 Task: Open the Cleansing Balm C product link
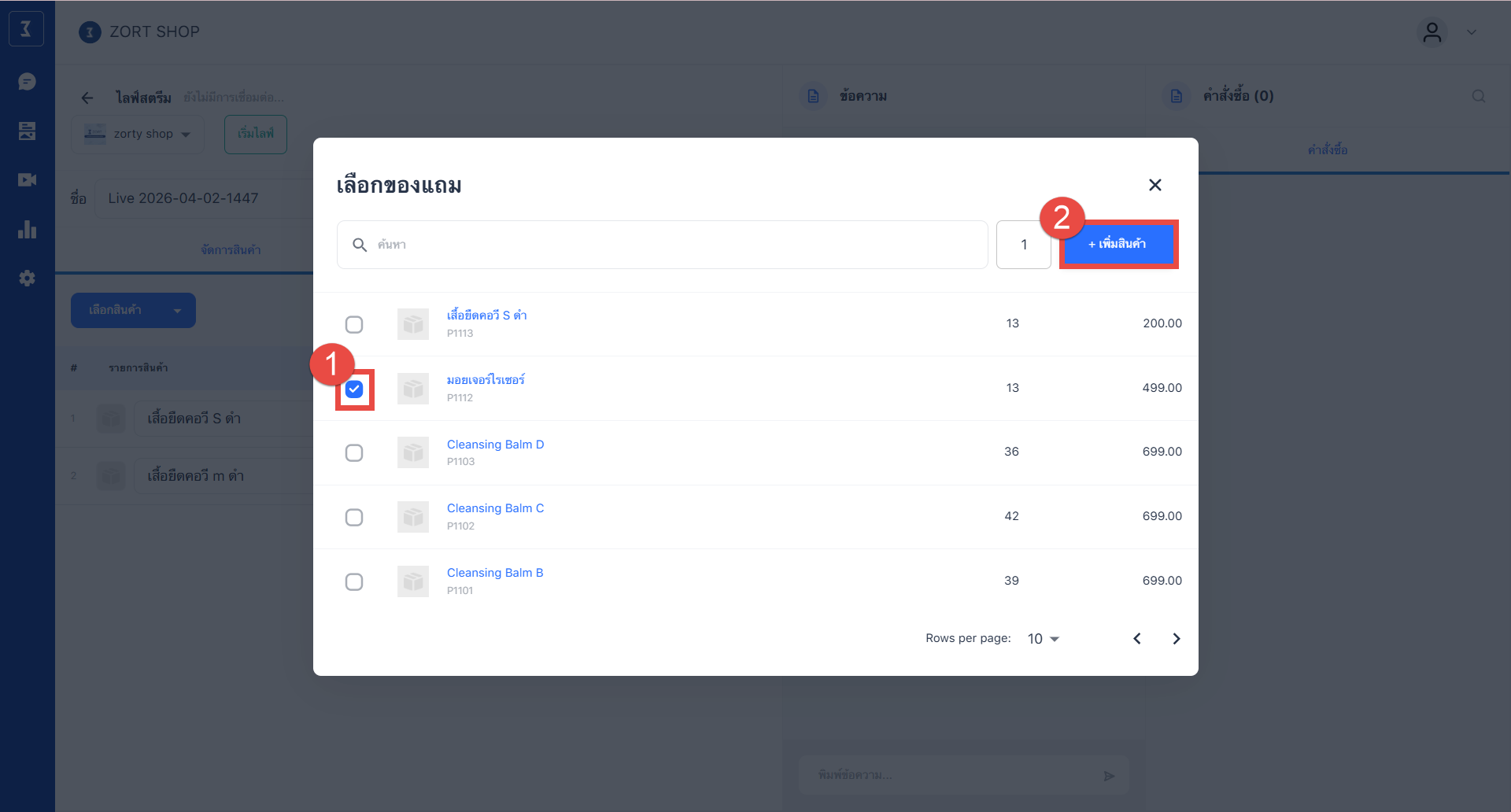click(x=495, y=508)
